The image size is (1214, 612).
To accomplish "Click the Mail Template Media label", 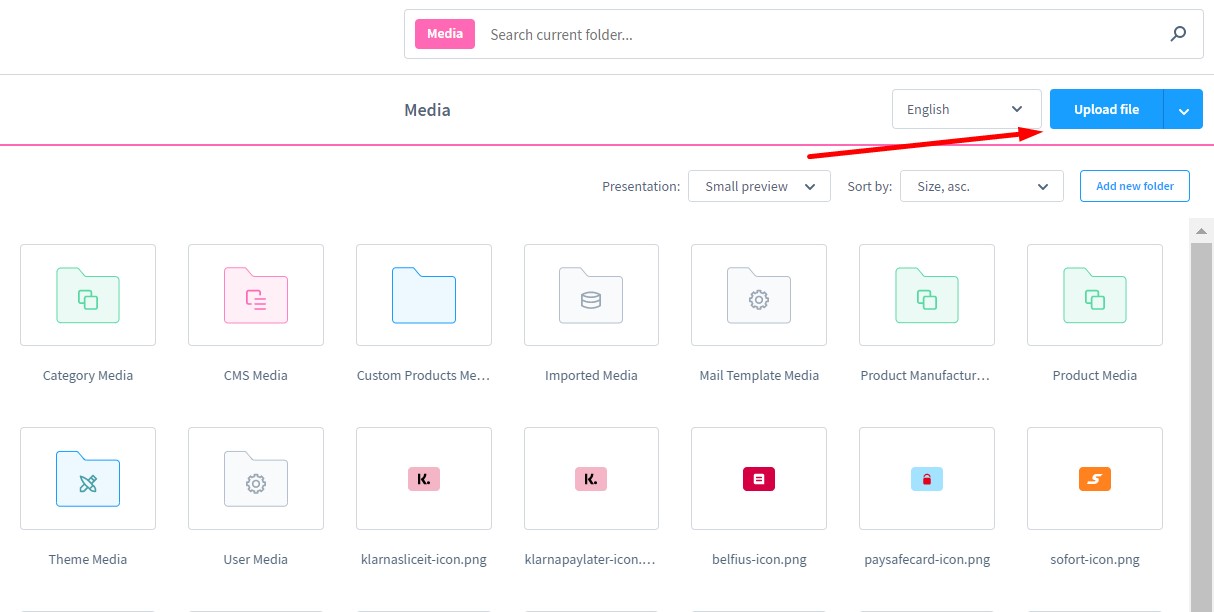I will click(759, 376).
